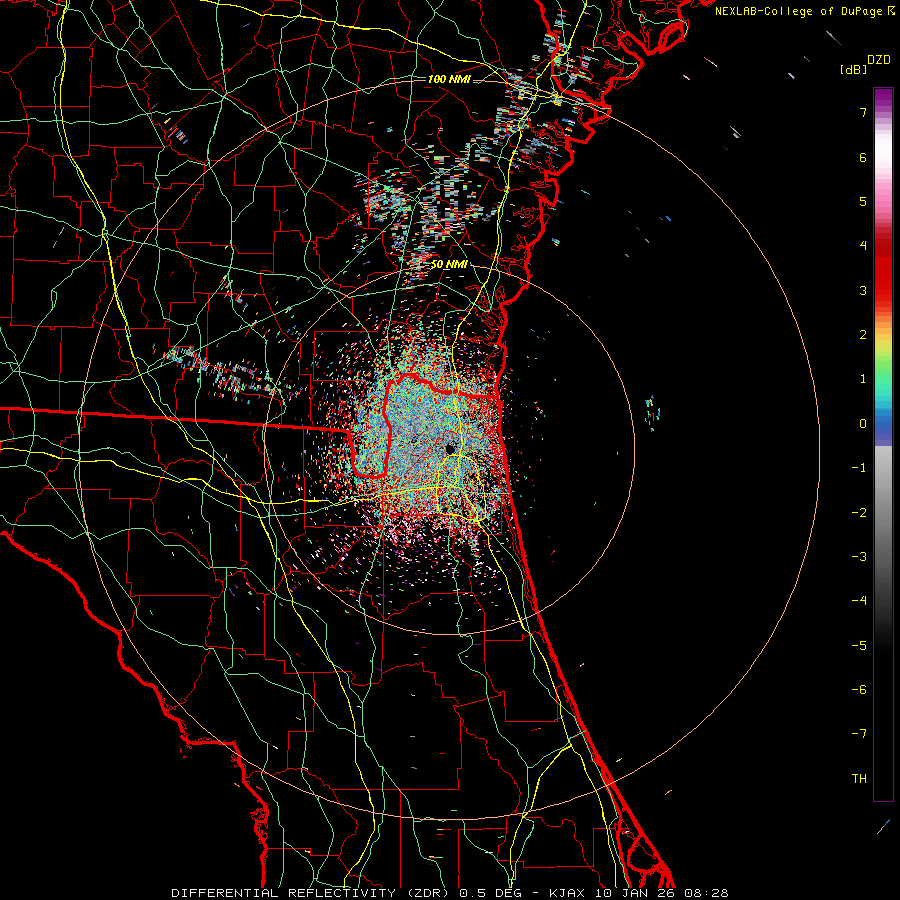Click the -6 value on the ZDR scale

pos(859,690)
